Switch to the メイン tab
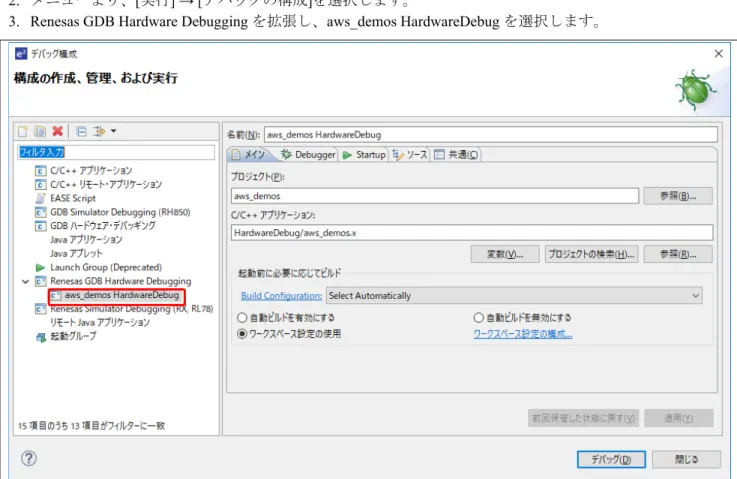737x479 pixels. point(250,155)
